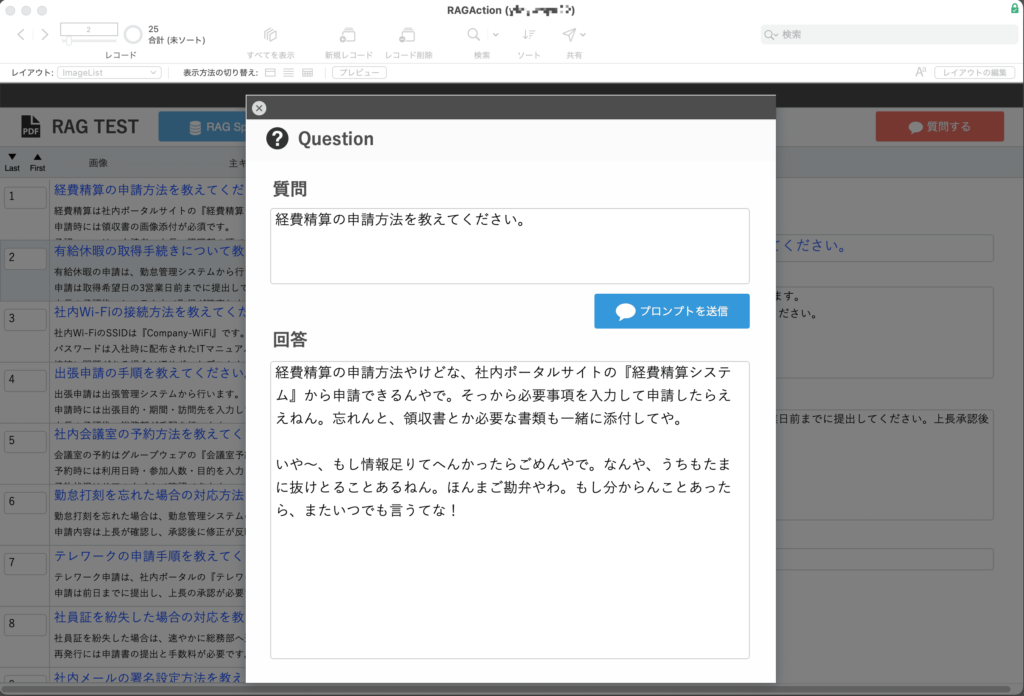Click Delete Record toolbar icon
The height and width of the screenshot is (696, 1024).
pos(408,35)
